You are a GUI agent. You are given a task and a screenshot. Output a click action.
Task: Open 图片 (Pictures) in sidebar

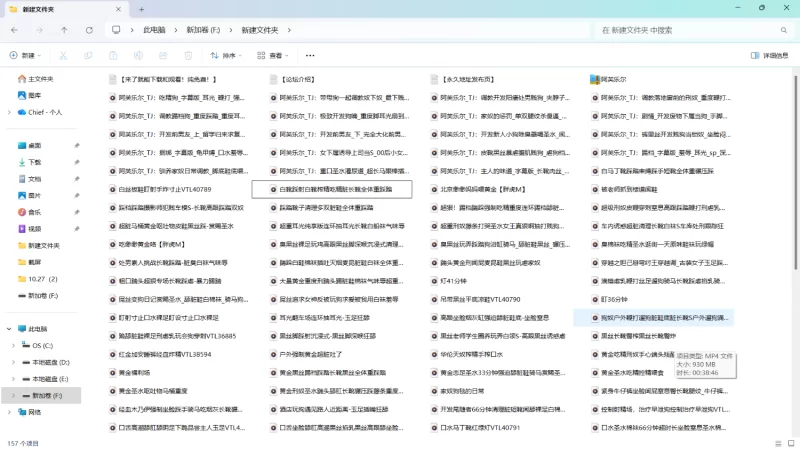pos(30,195)
